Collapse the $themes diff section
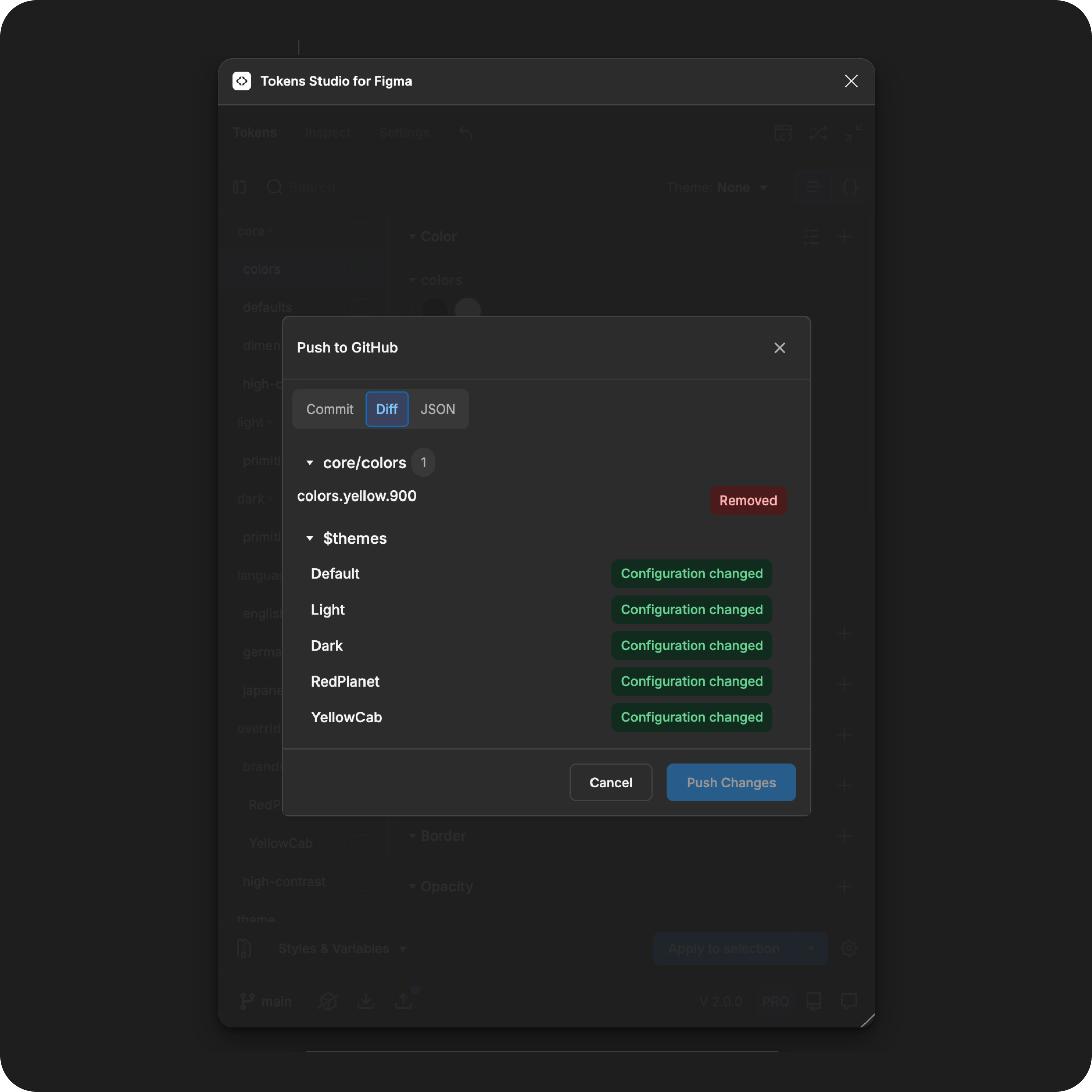 (x=310, y=538)
